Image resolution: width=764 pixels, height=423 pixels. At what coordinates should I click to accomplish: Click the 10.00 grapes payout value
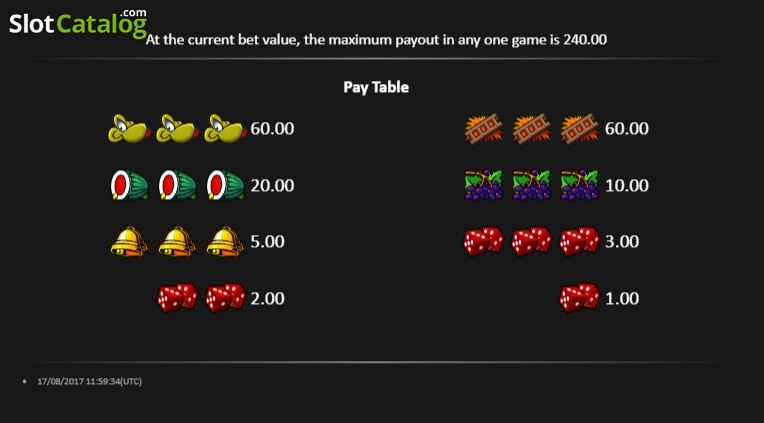[x=627, y=186]
